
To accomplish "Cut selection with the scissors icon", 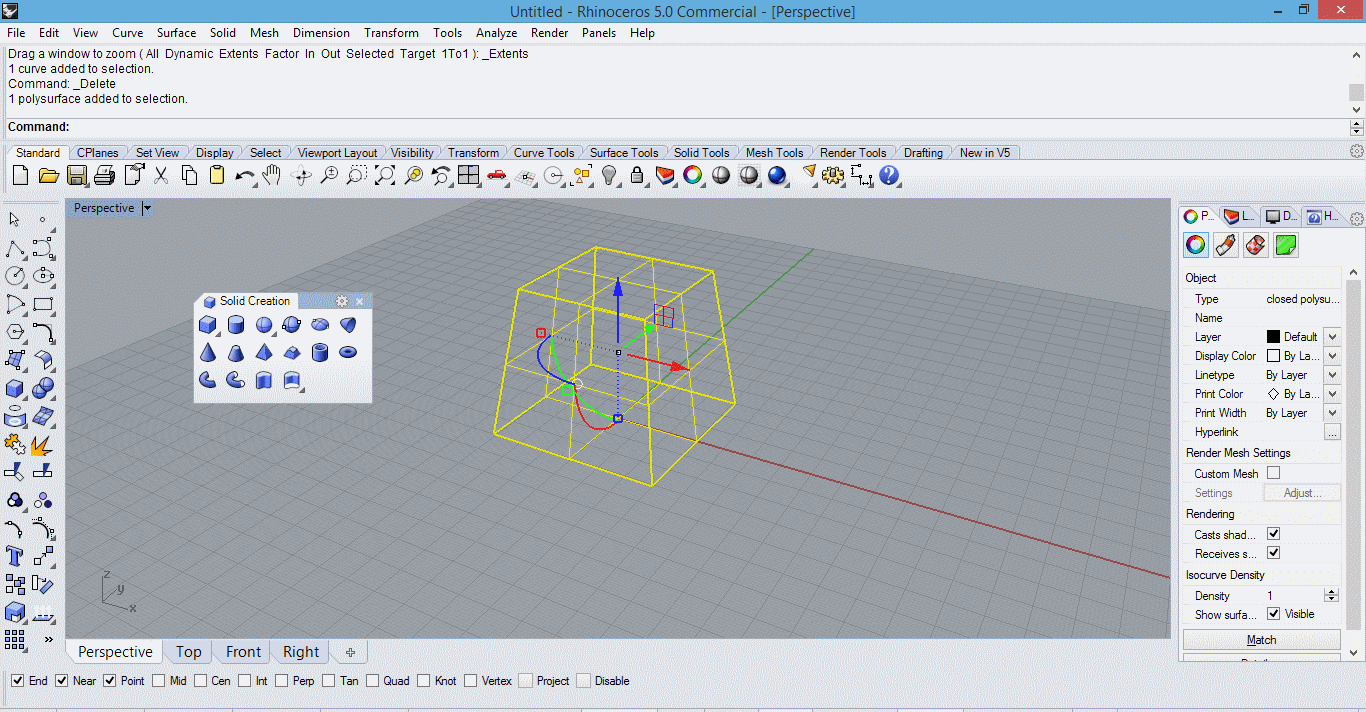I will tap(160, 176).
